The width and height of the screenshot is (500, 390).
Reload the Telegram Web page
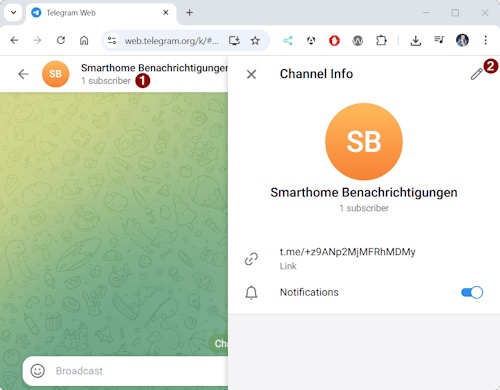(61, 41)
